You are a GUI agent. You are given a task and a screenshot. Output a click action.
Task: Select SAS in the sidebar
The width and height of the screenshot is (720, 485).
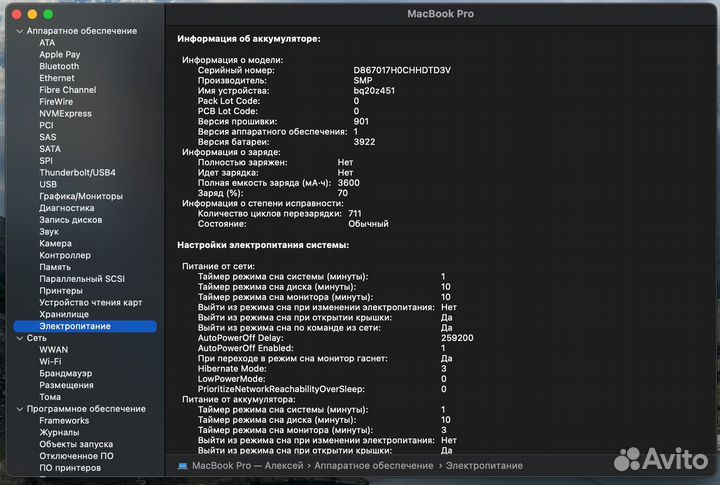pos(47,137)
